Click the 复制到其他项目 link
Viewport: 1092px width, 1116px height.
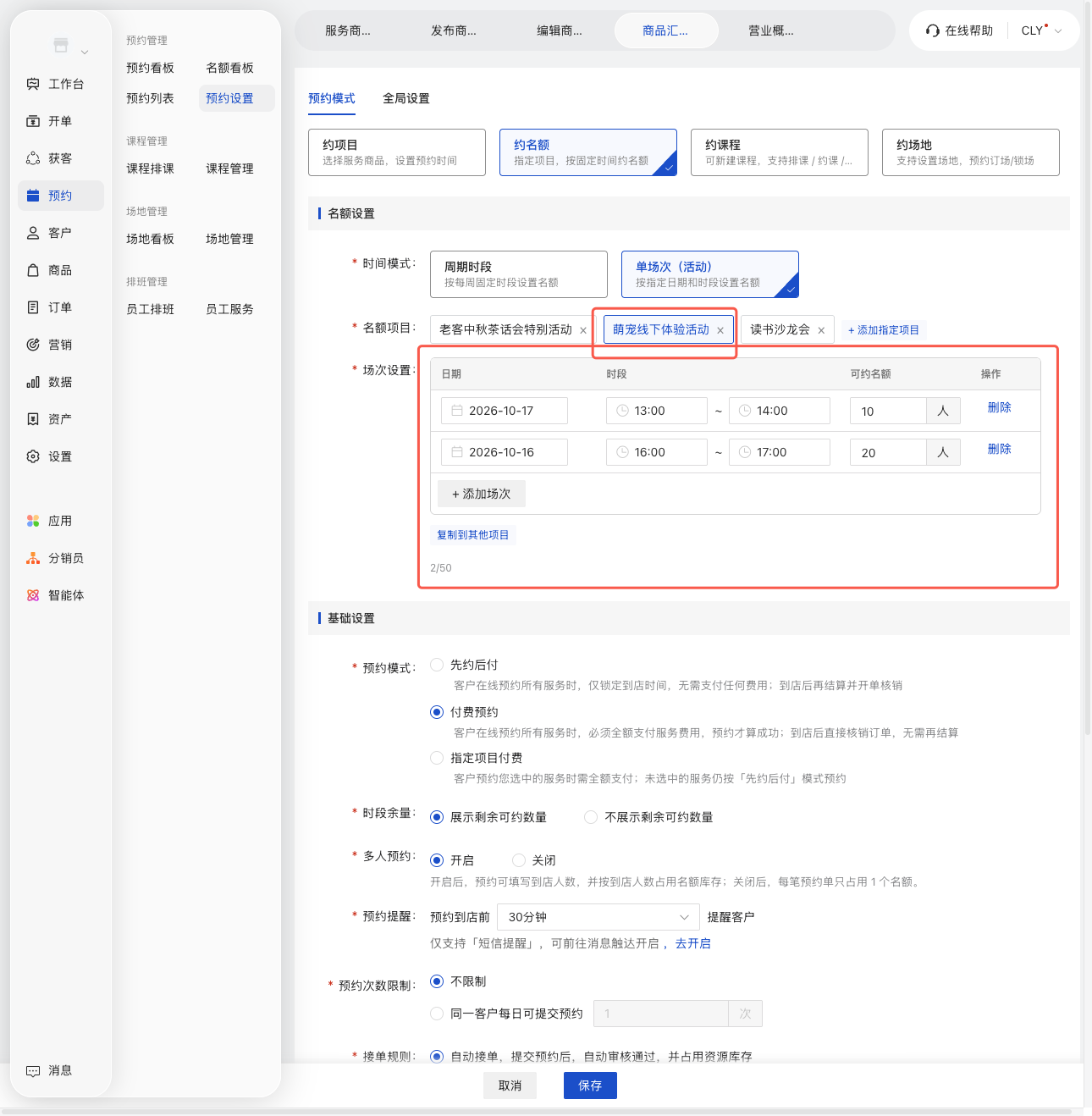pyautogui.click(x=473, y=535)
